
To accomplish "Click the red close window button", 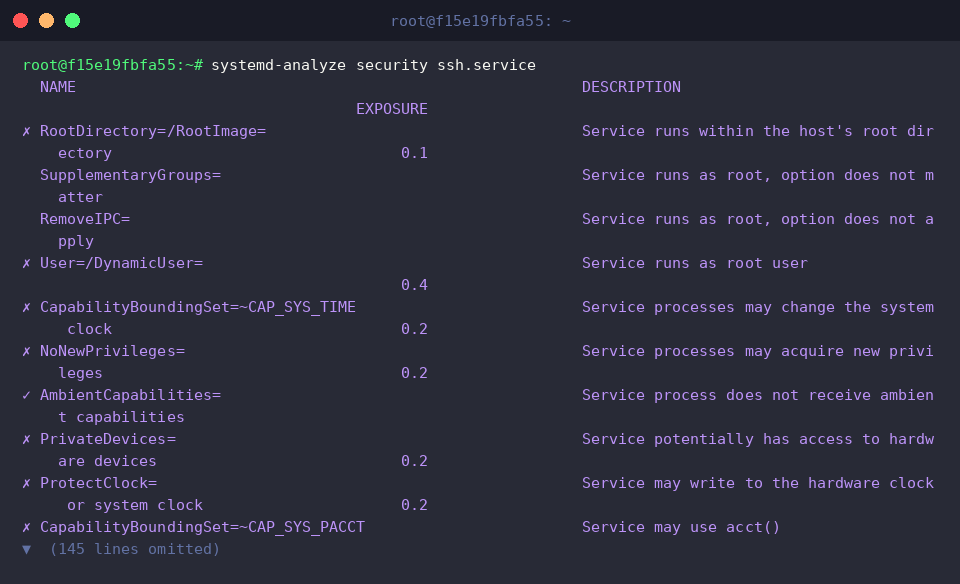I will (20, 21).
